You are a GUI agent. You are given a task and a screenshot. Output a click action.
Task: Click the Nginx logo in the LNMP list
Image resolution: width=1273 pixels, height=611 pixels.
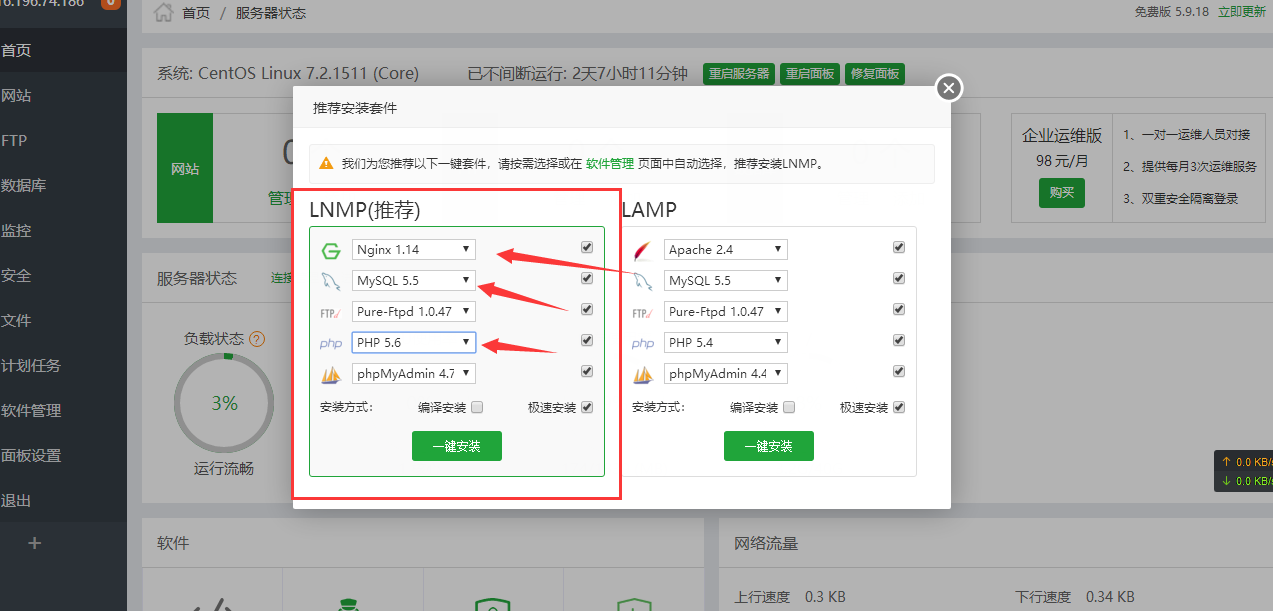pos(331,250)
